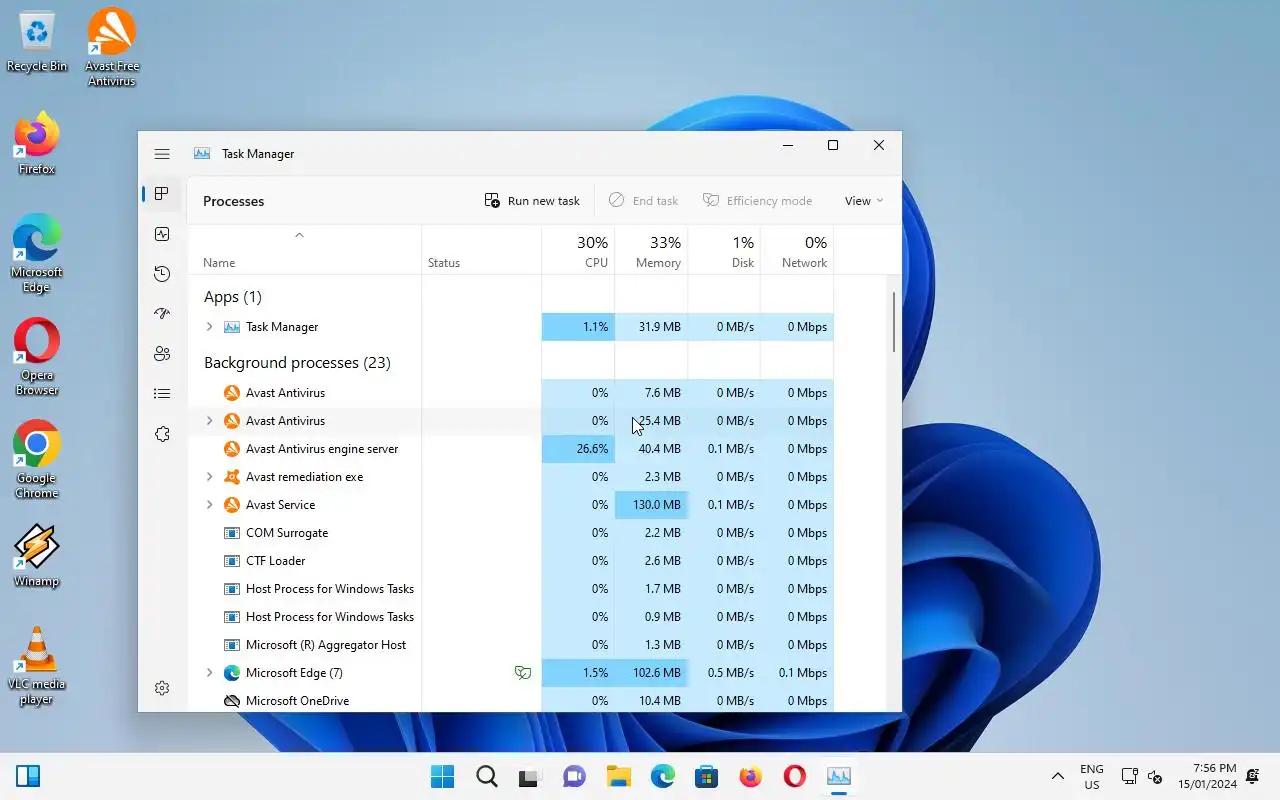
Task: Open the App history page in sidebar
Action: [x=162, y=274]
